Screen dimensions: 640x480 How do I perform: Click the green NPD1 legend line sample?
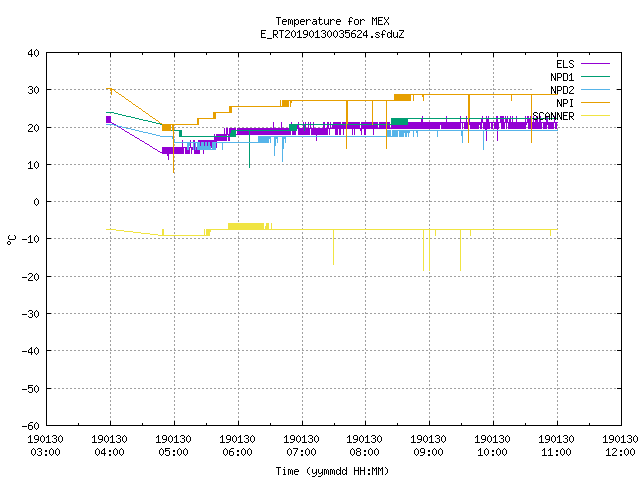tap(595, 76)
